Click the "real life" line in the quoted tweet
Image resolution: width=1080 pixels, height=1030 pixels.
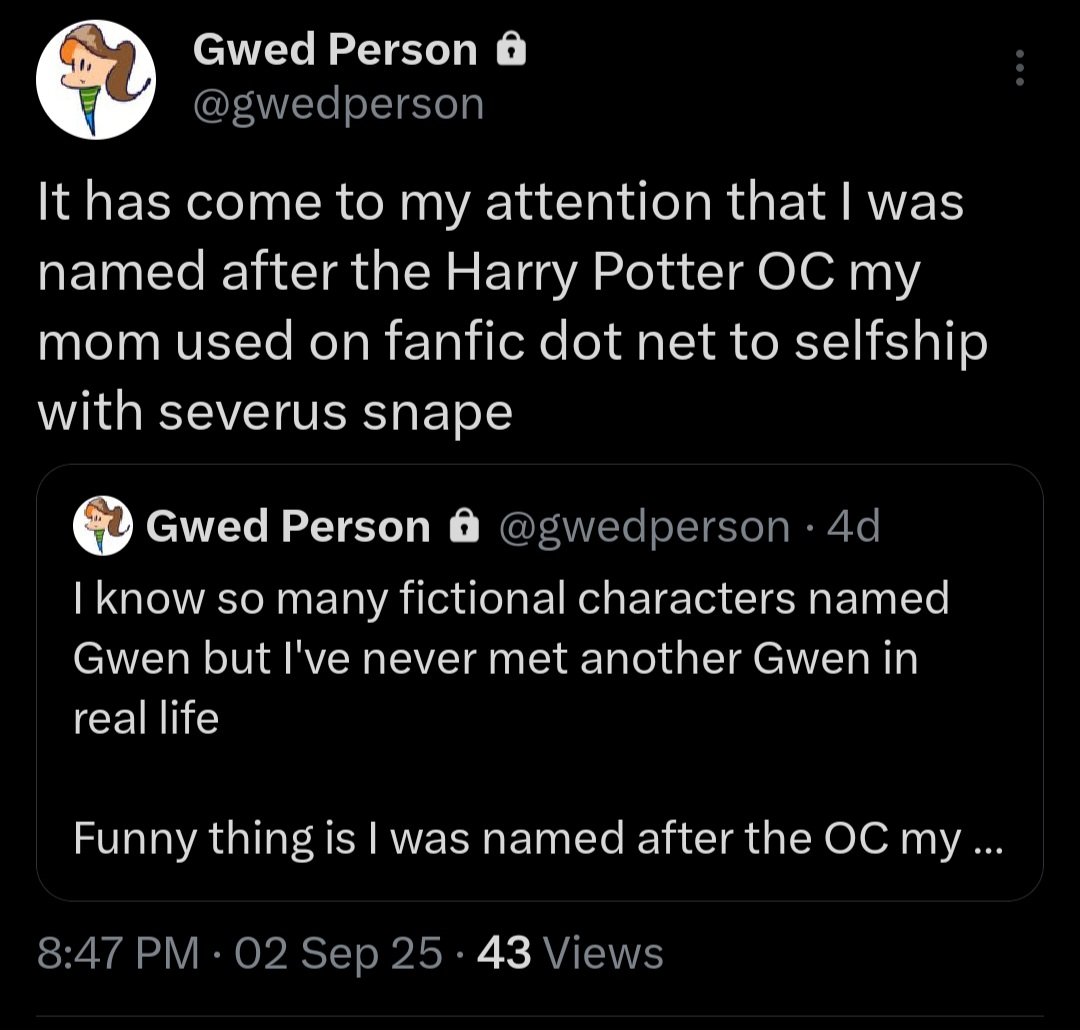coord(146,719)
